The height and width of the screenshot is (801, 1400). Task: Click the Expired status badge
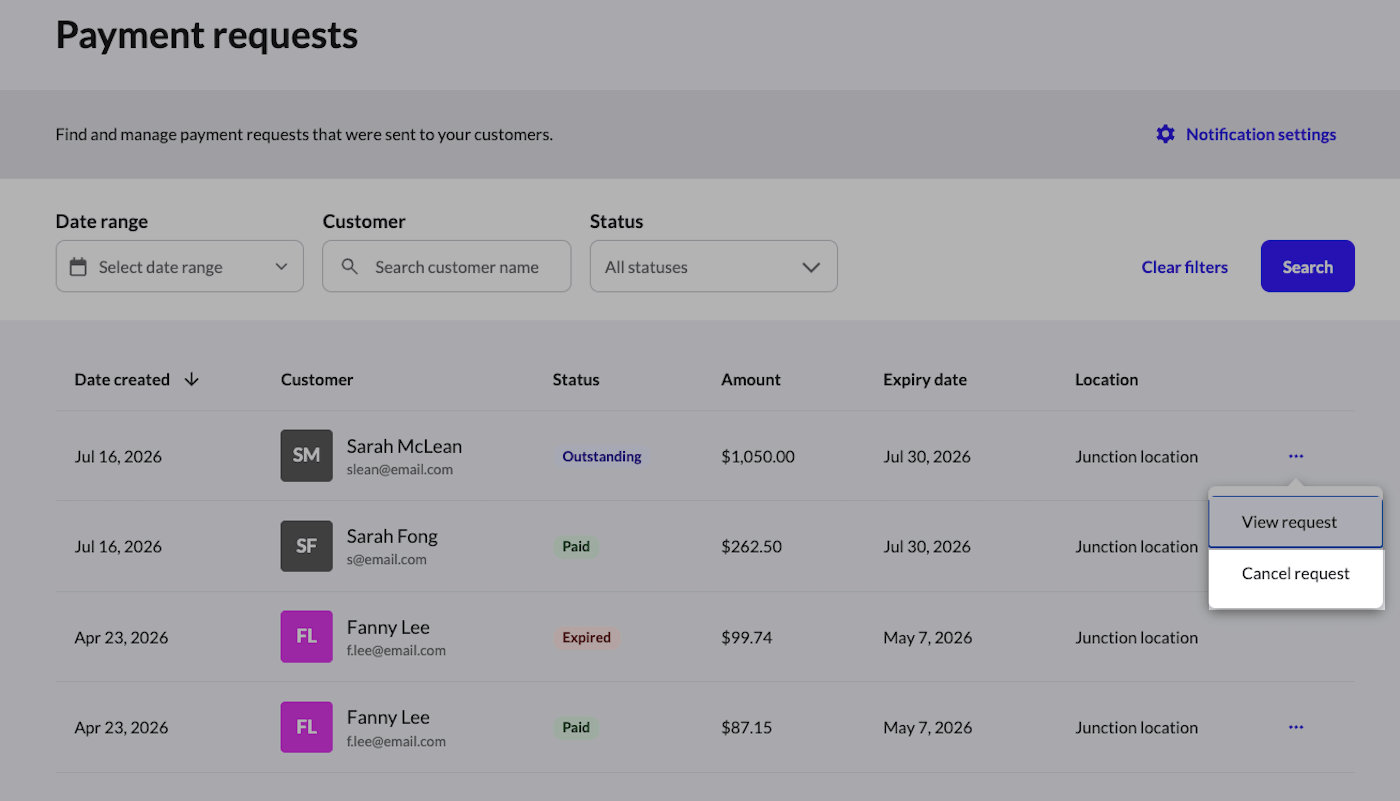(586, 637)
